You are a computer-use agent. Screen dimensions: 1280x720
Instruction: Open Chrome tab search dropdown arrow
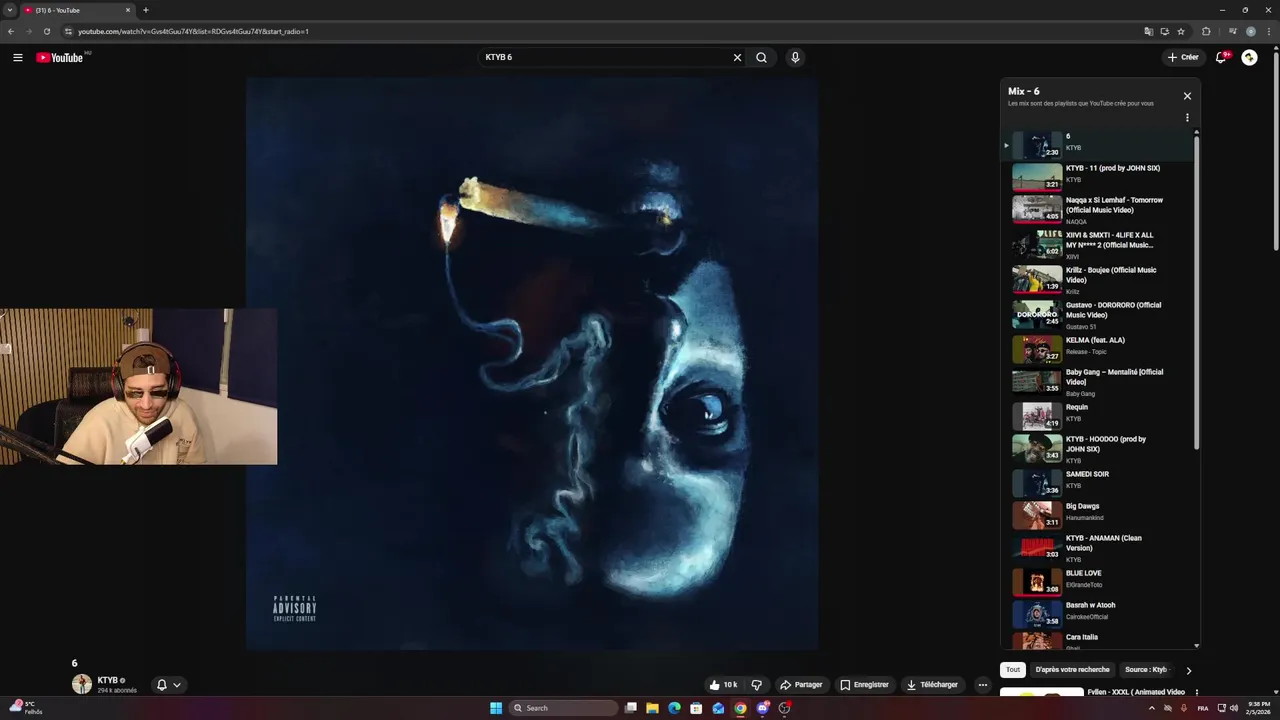click(8, 10)
